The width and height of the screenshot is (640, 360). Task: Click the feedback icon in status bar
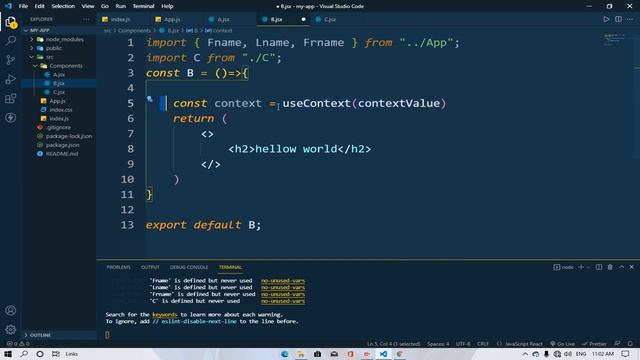[617, 344]
